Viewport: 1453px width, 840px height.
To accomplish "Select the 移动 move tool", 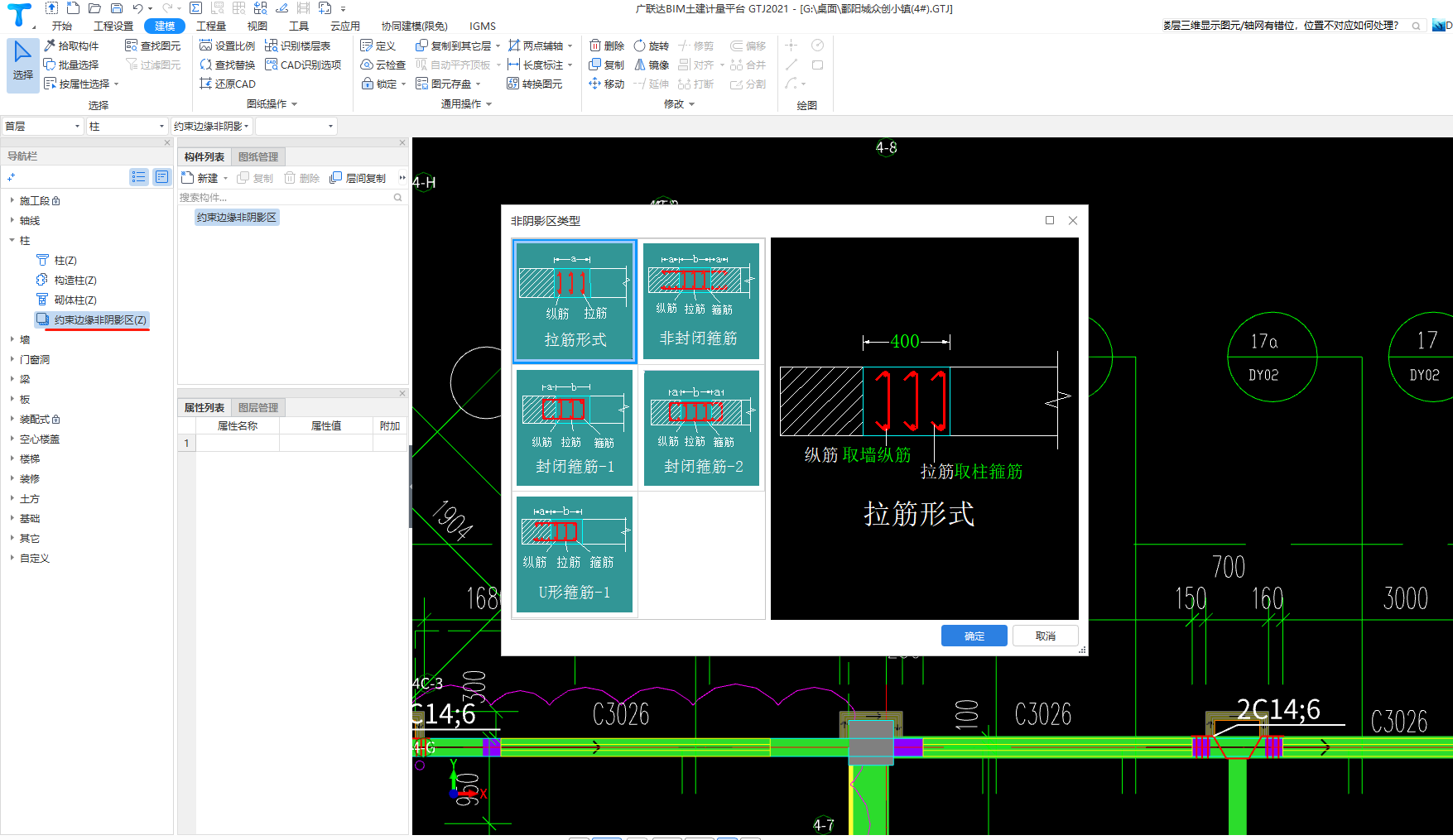I will [x=606, y=84].
